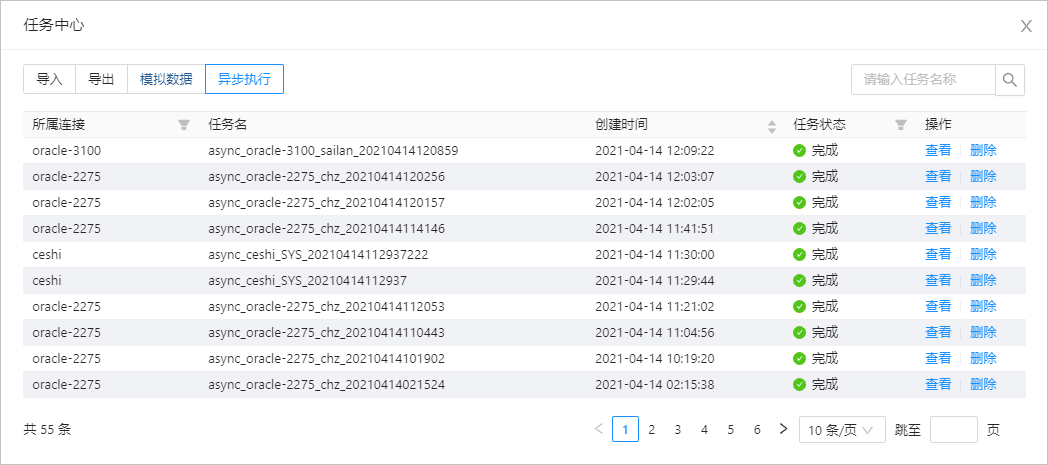The width and height of the screenshot is (1048, 465).
Task: Switch to the 导入 tab
Action: (49, 79)
